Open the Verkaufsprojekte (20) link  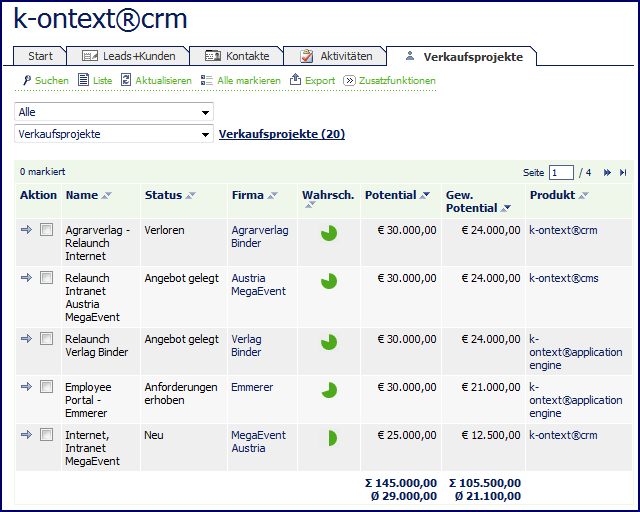(x=282, y=134)
